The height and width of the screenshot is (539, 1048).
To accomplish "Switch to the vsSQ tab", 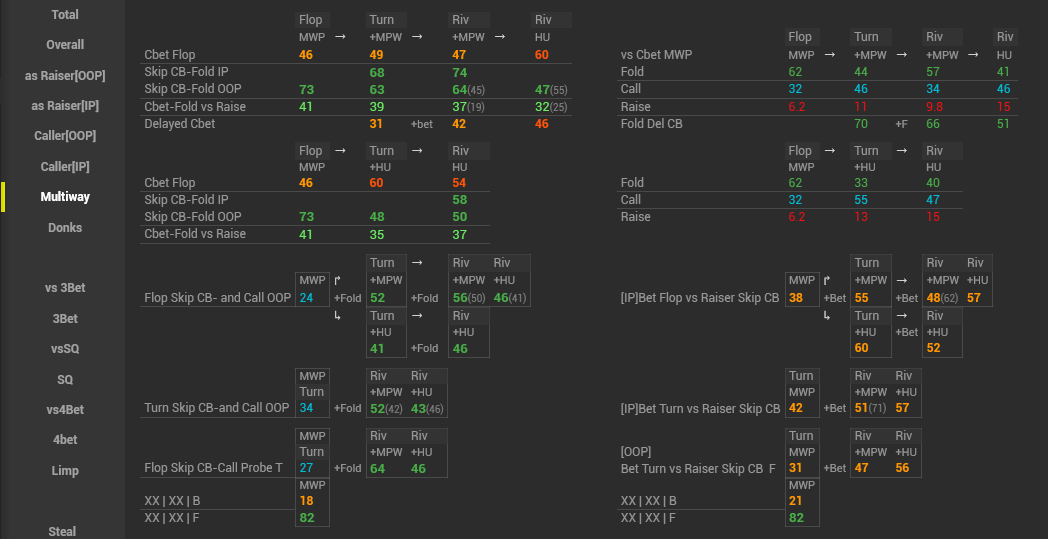I will coord(65,349).
